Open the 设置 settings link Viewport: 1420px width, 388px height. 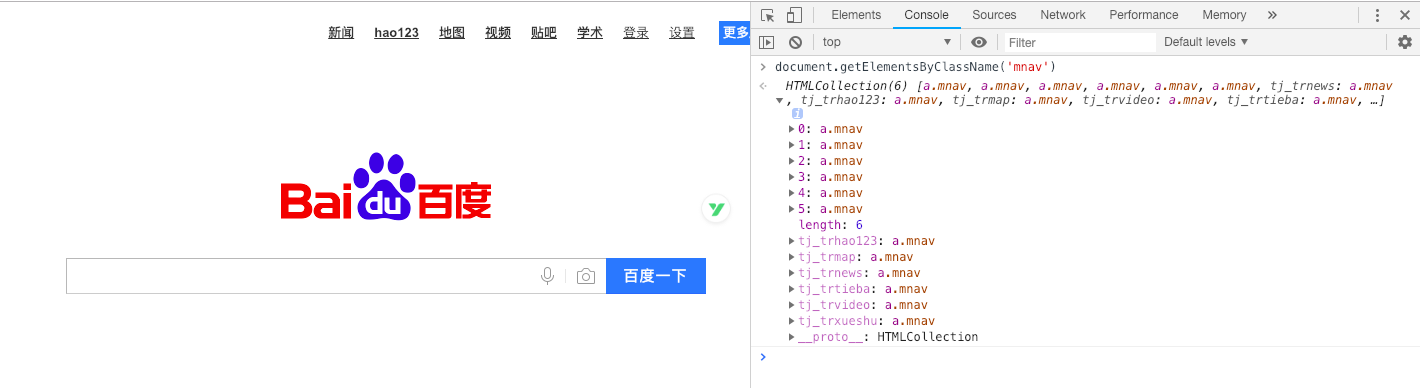coord(682,33)
